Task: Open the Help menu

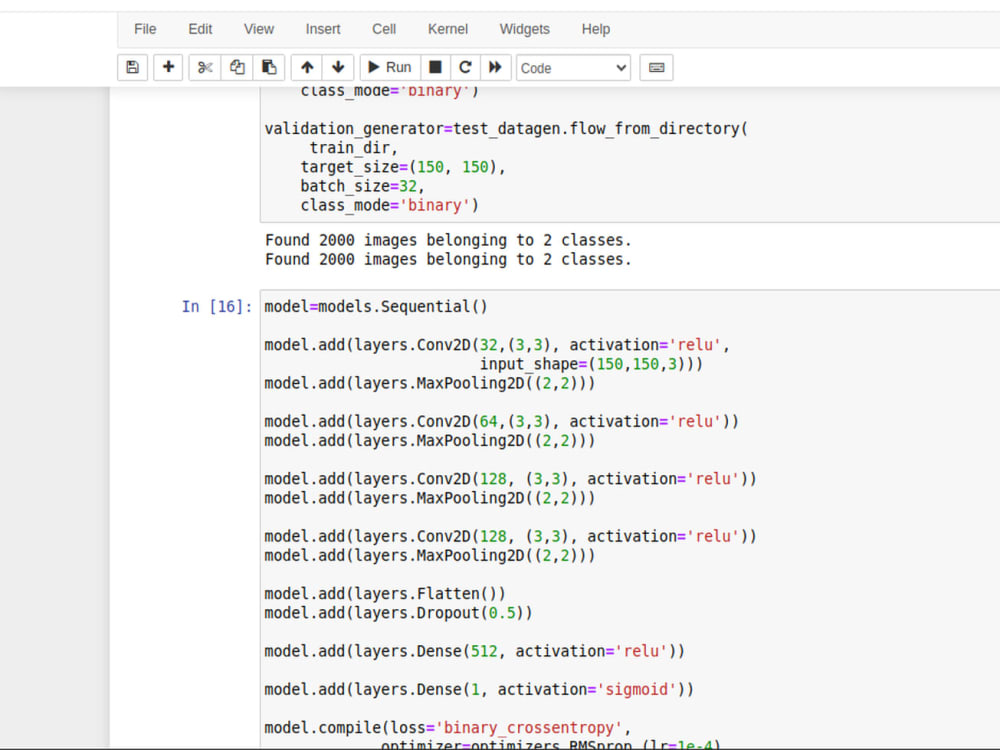Action: pos(596,29)
